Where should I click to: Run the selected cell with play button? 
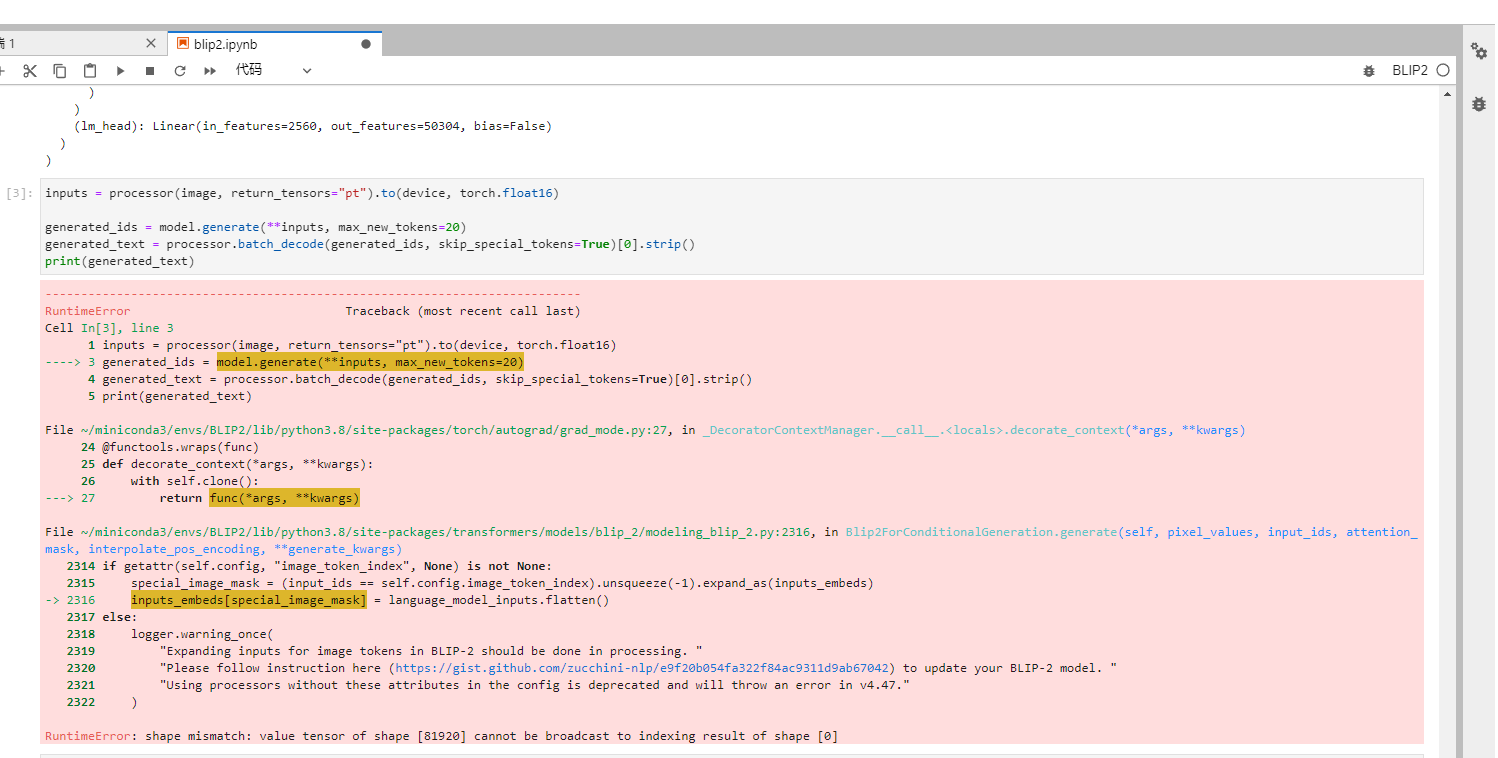[x=120, y=71]
